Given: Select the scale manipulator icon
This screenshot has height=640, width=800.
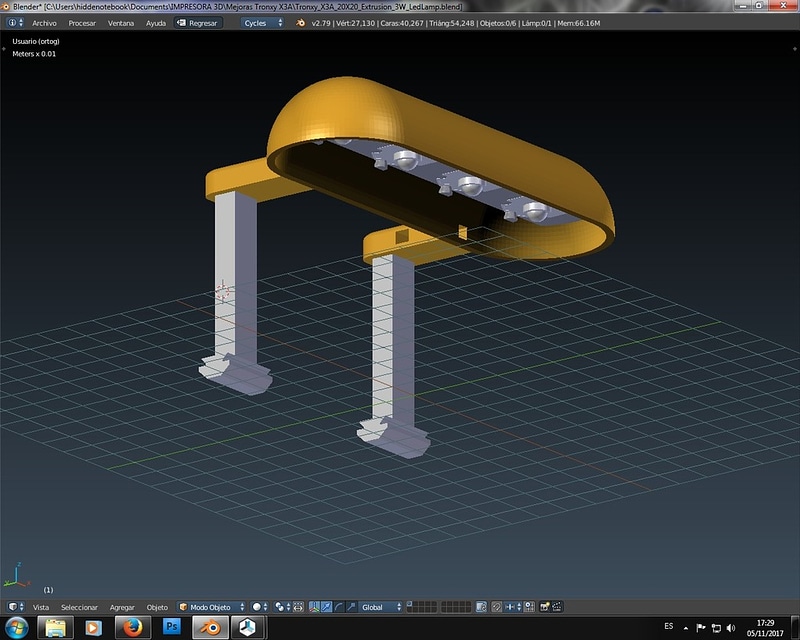Looking at the screenshot, I should [x=351, y=607].
